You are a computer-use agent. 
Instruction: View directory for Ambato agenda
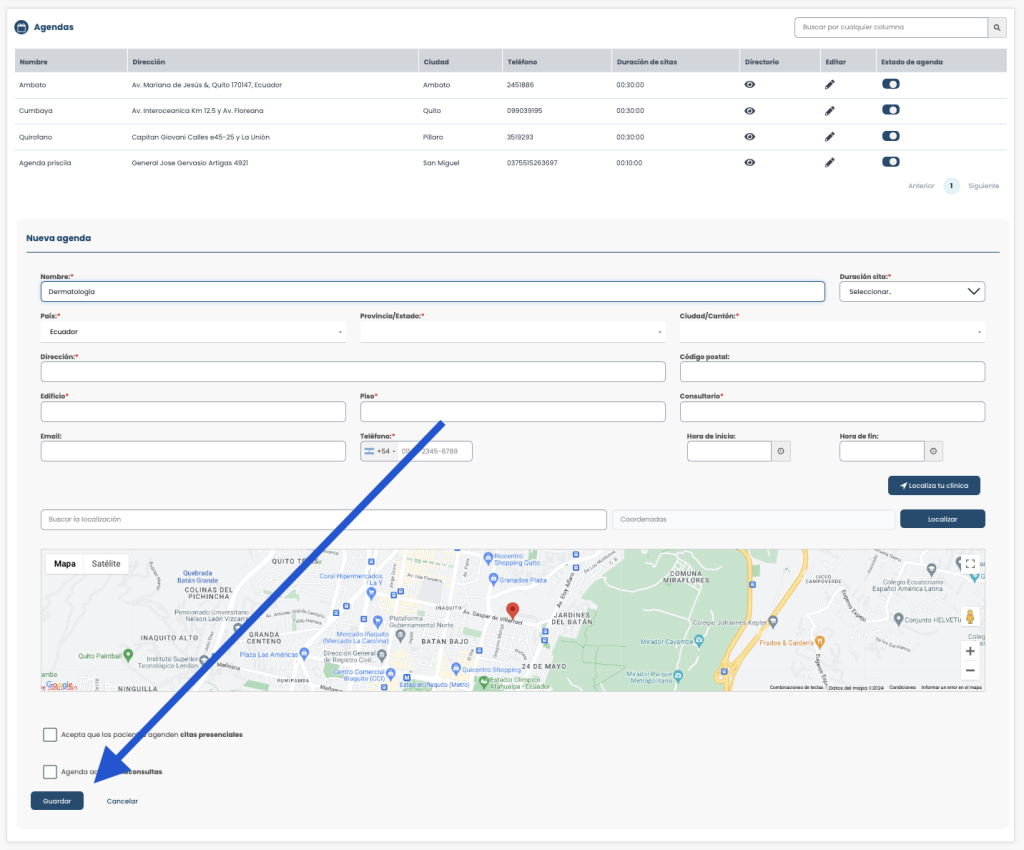[750, 85]
